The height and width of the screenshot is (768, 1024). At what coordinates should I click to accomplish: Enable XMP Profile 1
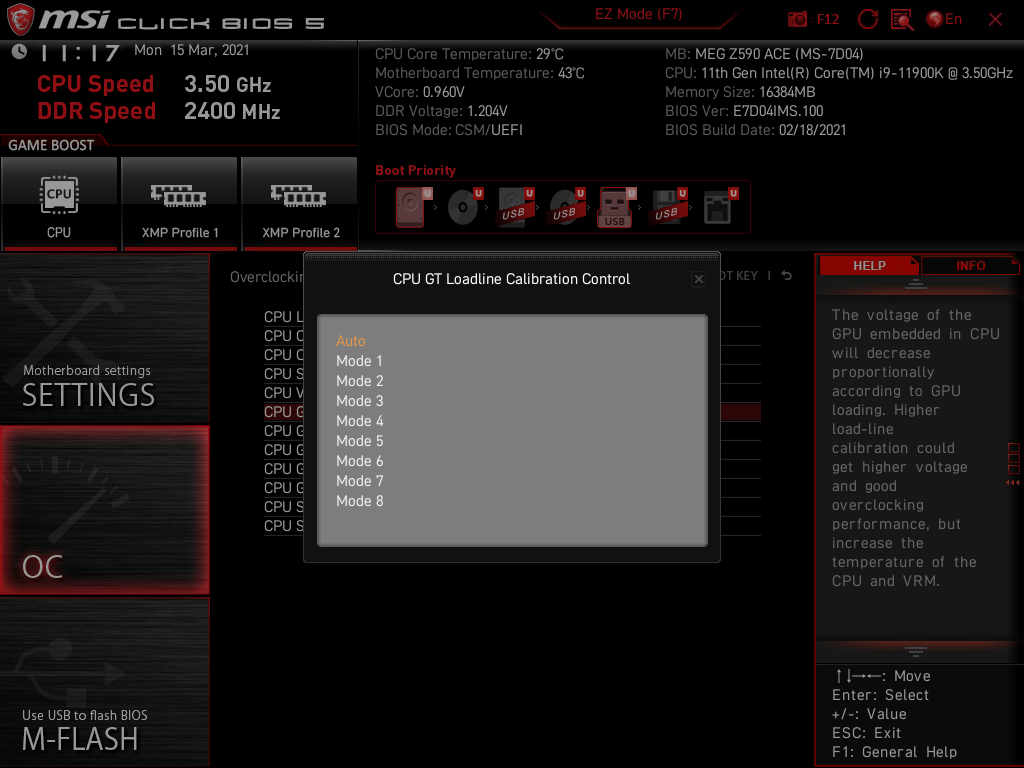(180, 203)
